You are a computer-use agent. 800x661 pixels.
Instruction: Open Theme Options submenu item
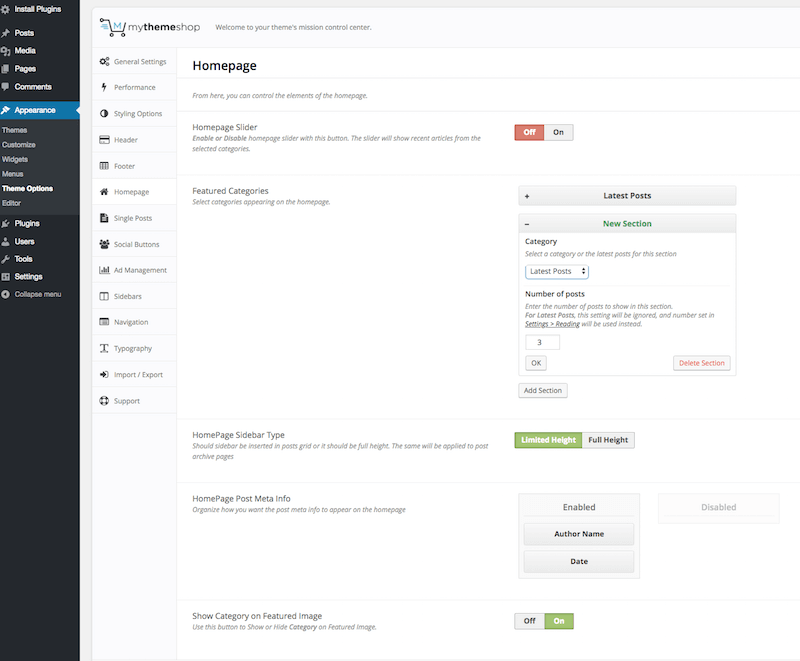[27, 188]
